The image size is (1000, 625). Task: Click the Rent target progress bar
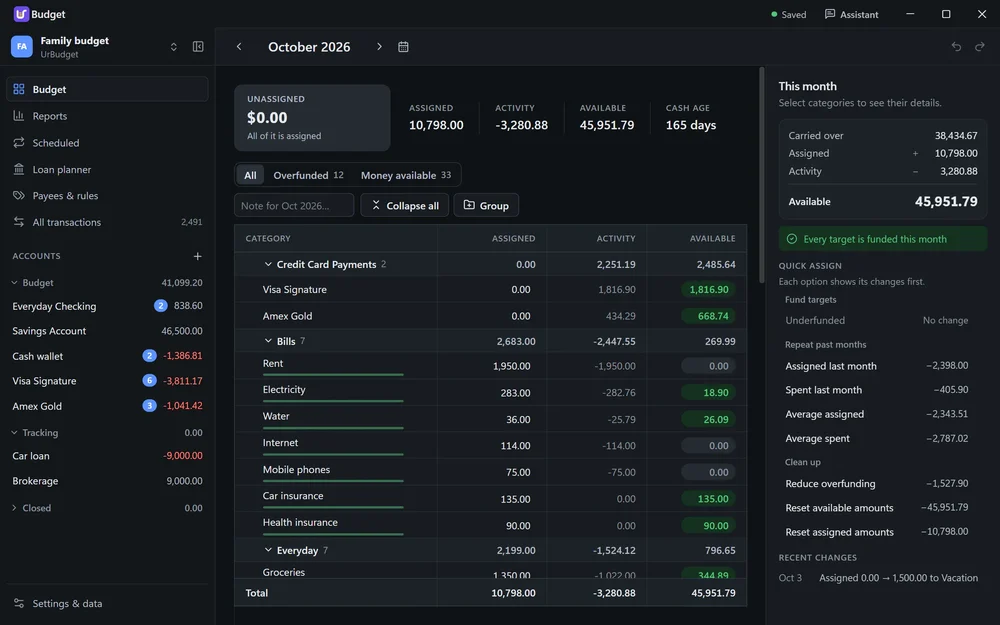(x=333, y=375)
